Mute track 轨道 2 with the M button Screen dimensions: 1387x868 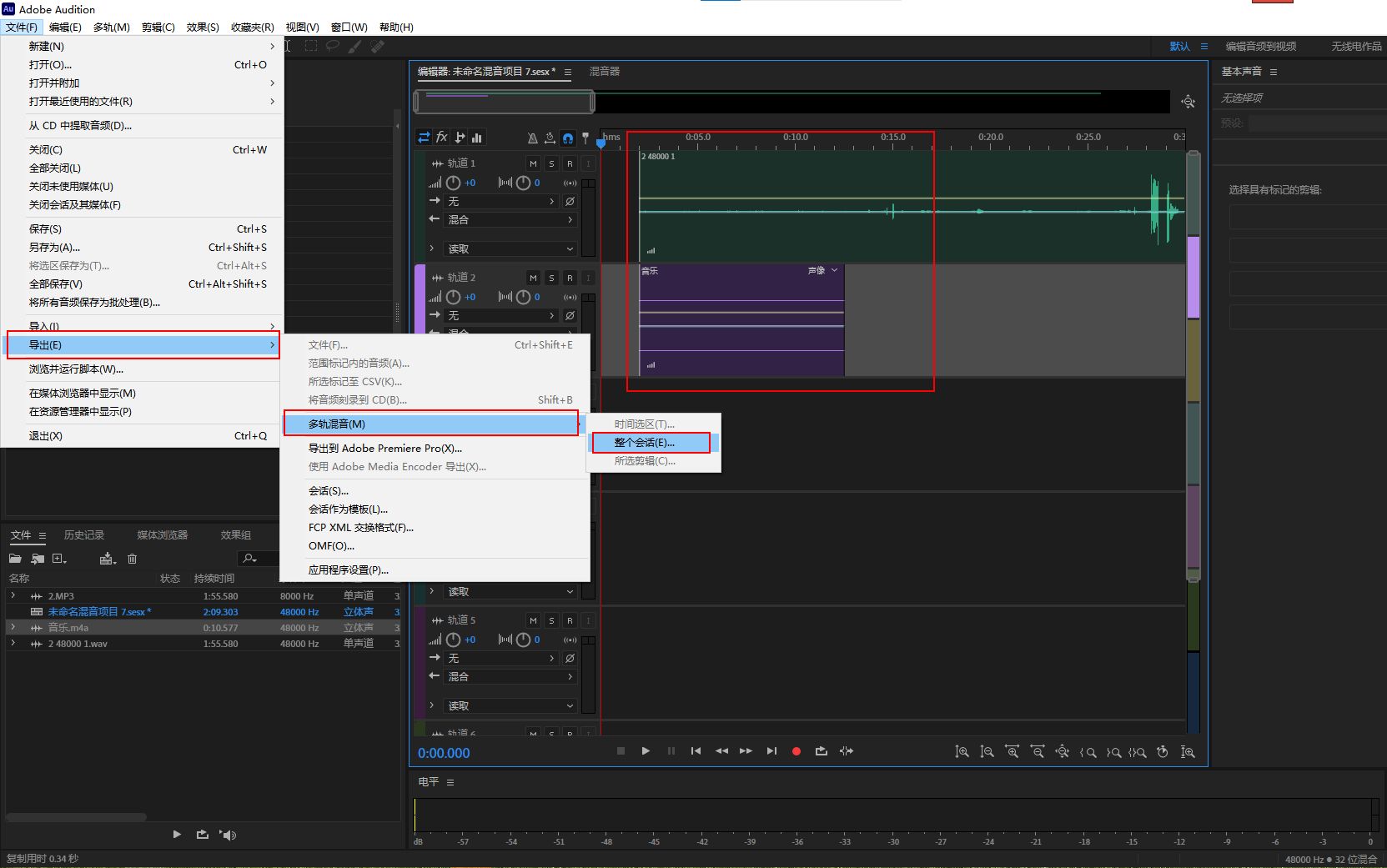(x=534, y=278)
